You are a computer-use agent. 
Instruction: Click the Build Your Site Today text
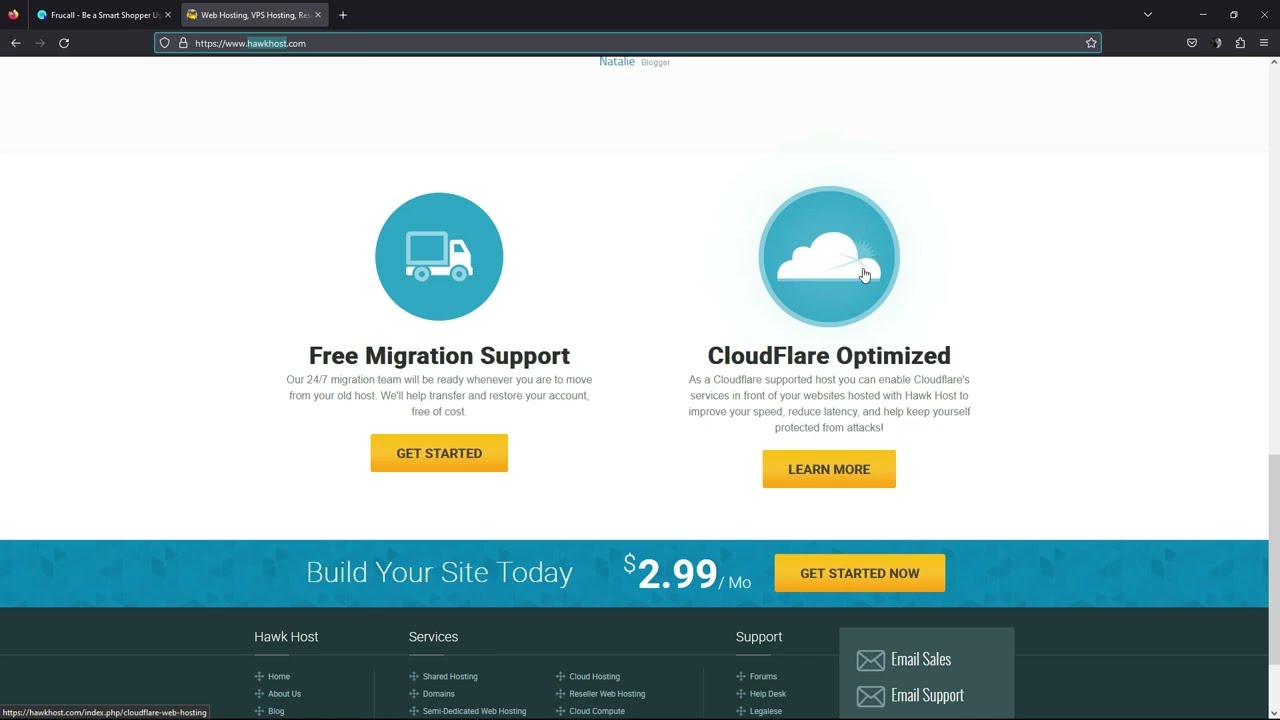pos(439,572)
